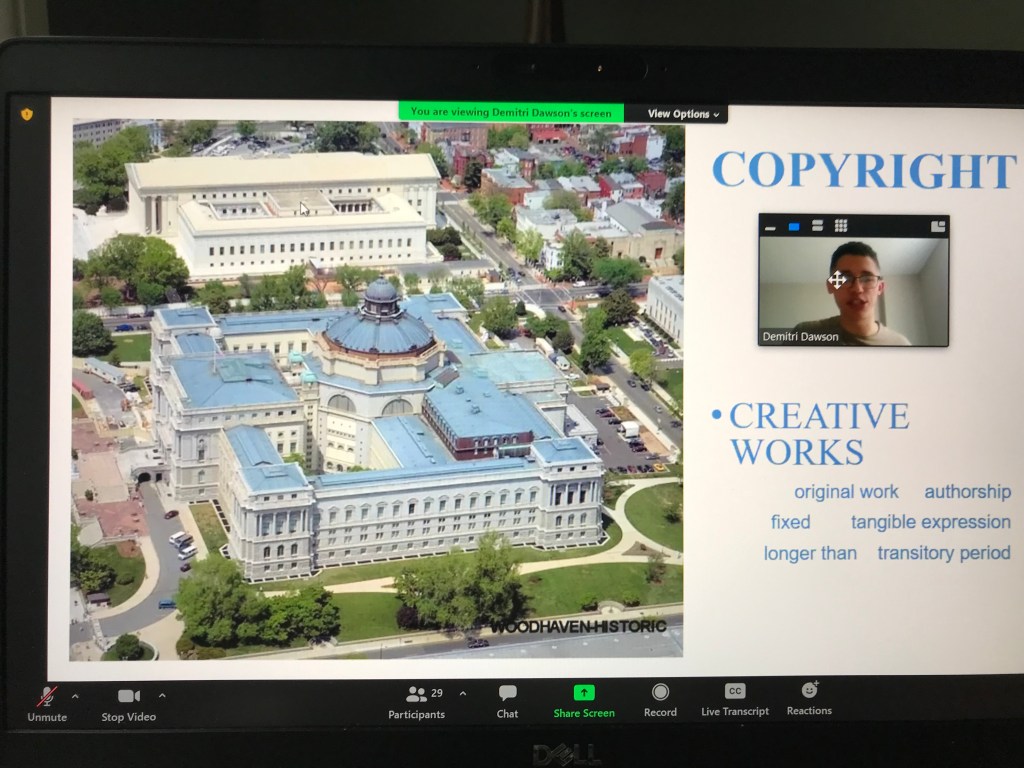Open video options arrow beside Stop Video
This screenshot has height=768, width=1024.
162,694
